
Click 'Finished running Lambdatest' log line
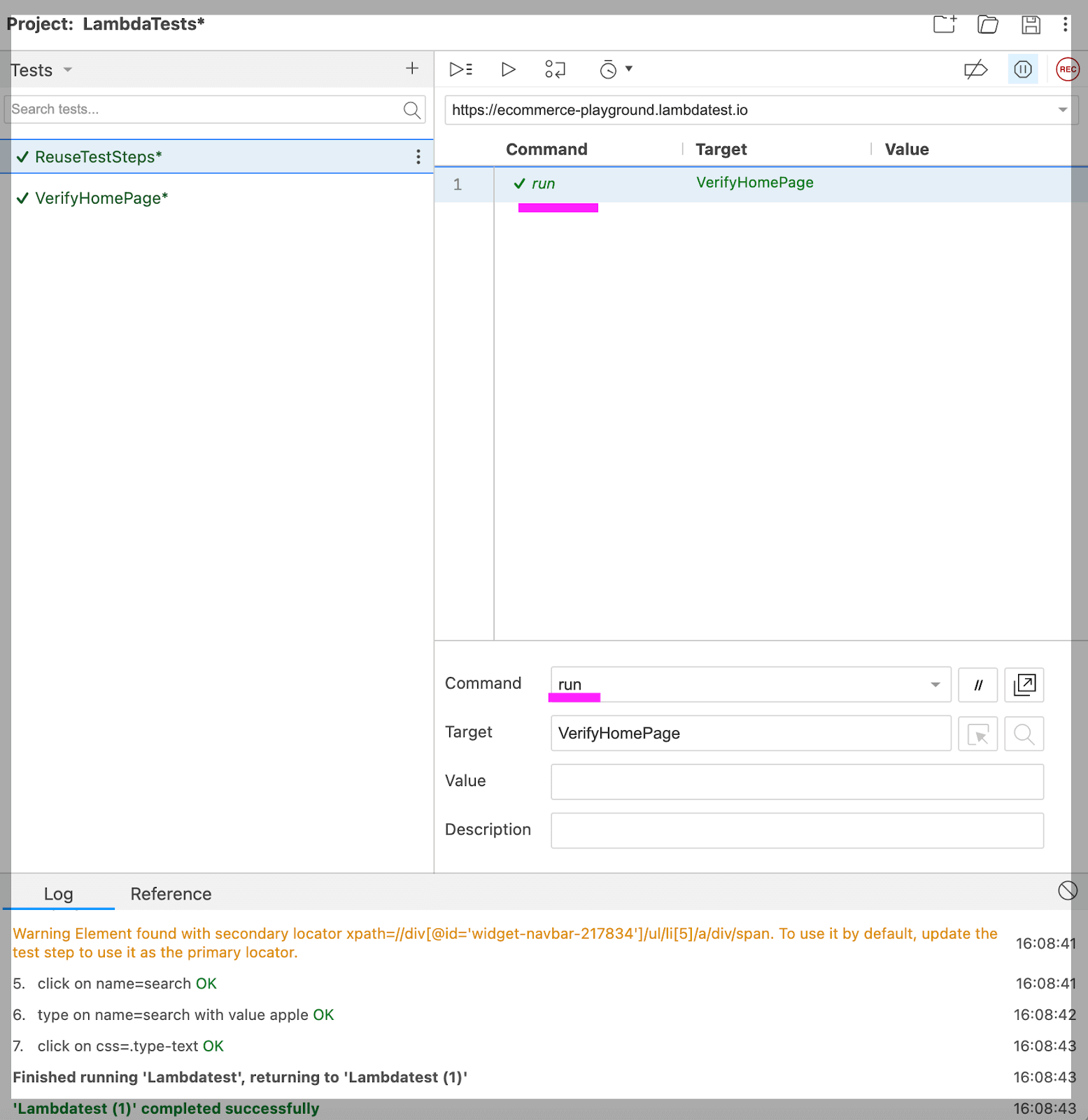coord(240,1077)
